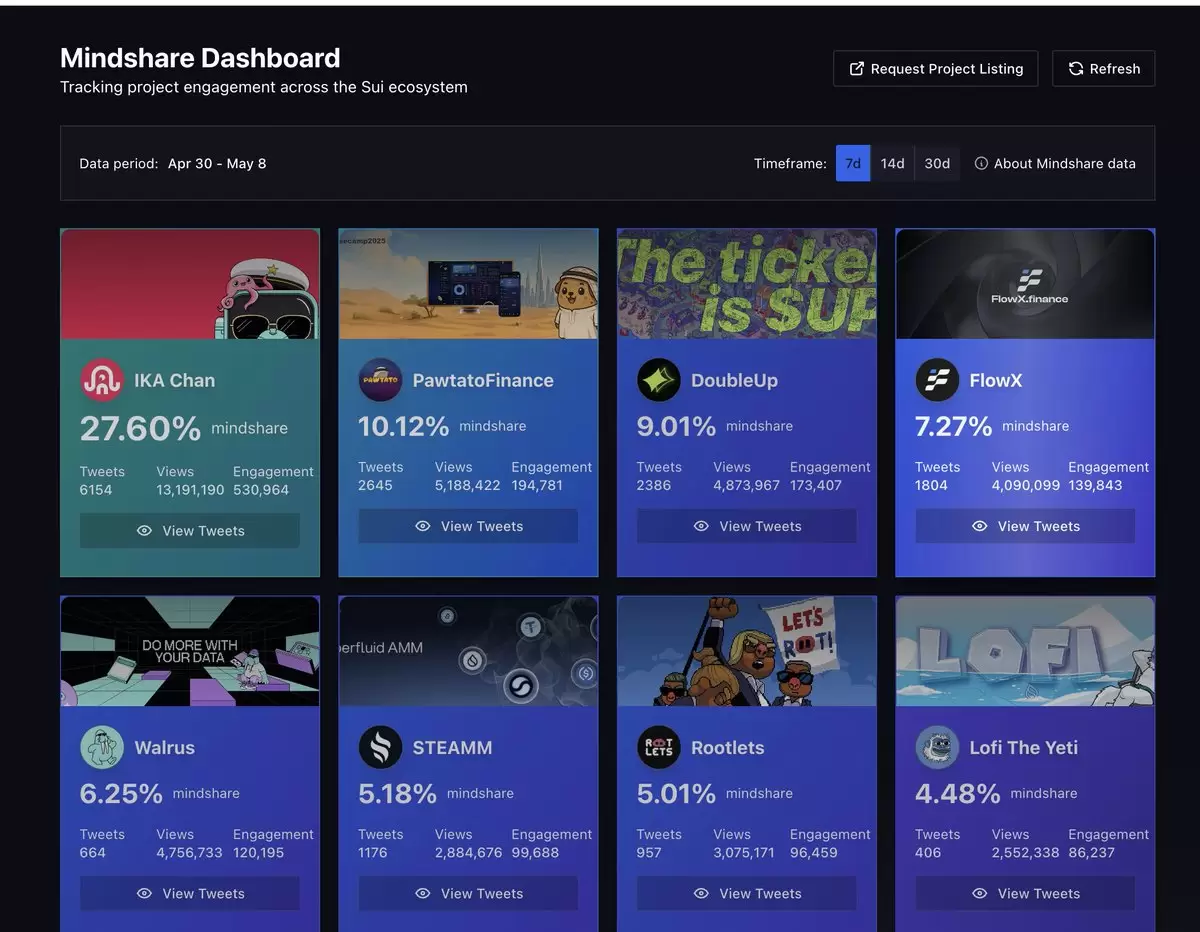Click the 7.27% mindshare value
Viewport: 1200px width, 932px height.
click(x=953, y=426)
